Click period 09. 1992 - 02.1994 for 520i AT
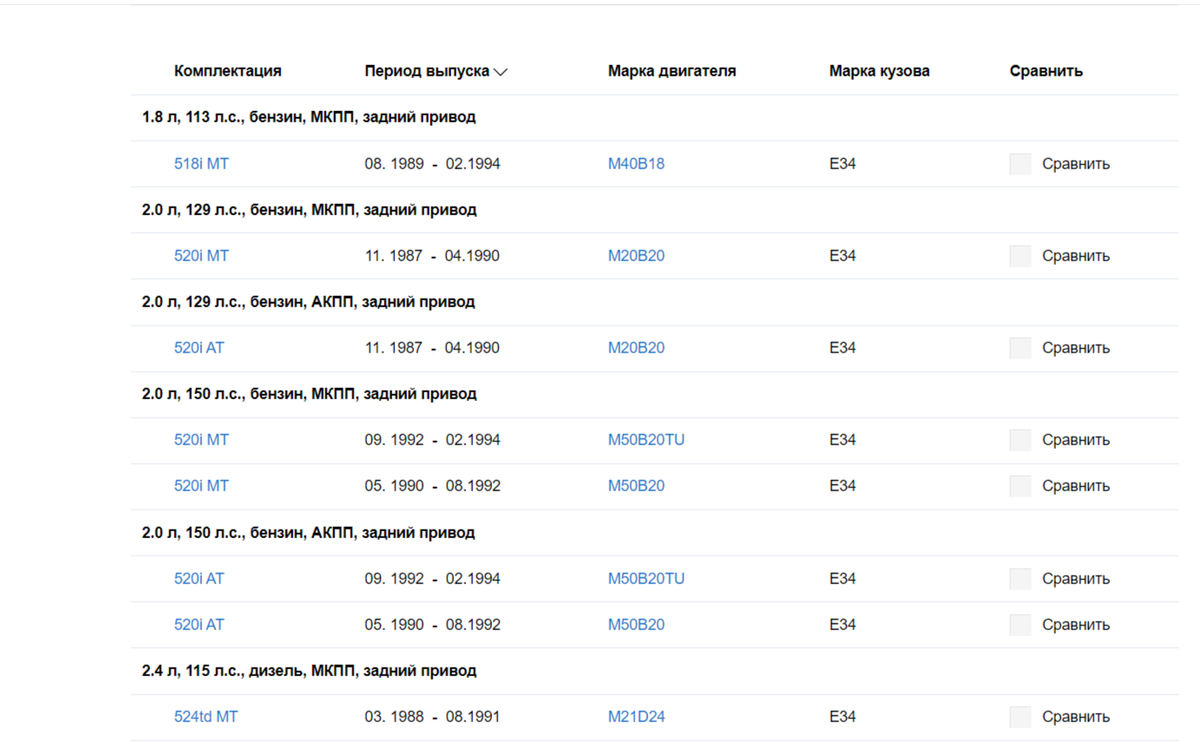 tap(432, 579)
